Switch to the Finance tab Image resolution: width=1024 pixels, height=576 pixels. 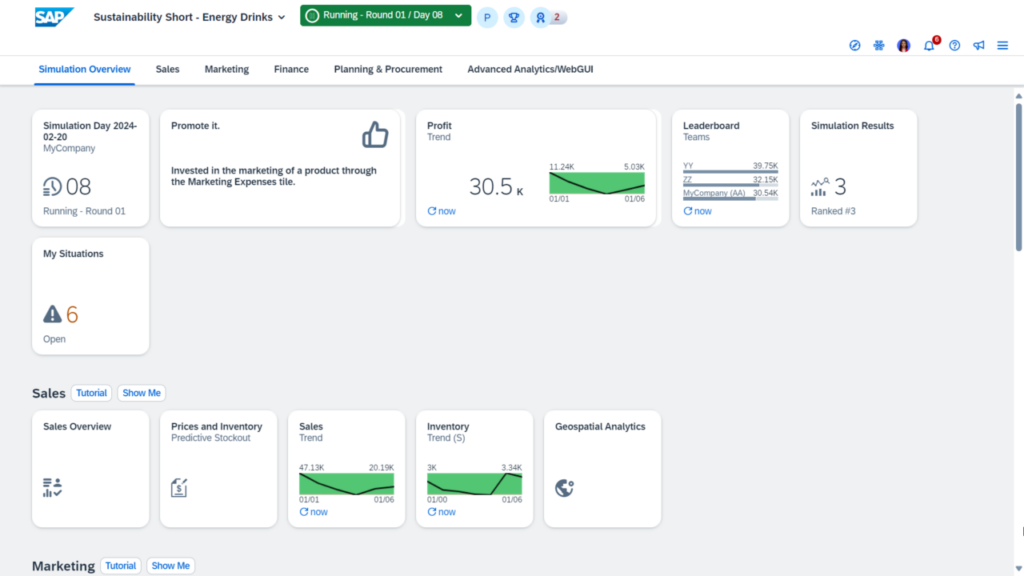click(291, 69)
